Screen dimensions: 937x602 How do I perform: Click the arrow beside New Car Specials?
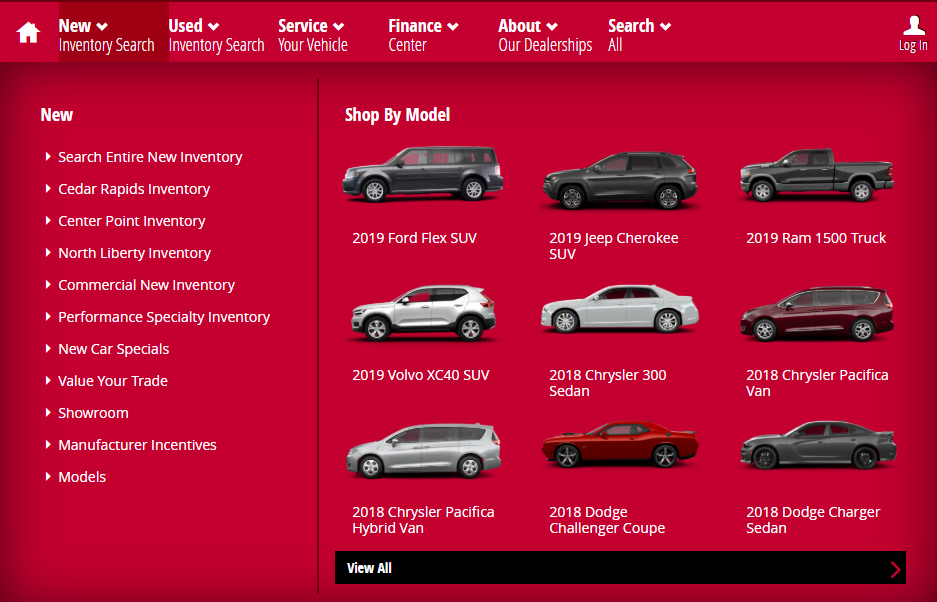tap(47, 349)
